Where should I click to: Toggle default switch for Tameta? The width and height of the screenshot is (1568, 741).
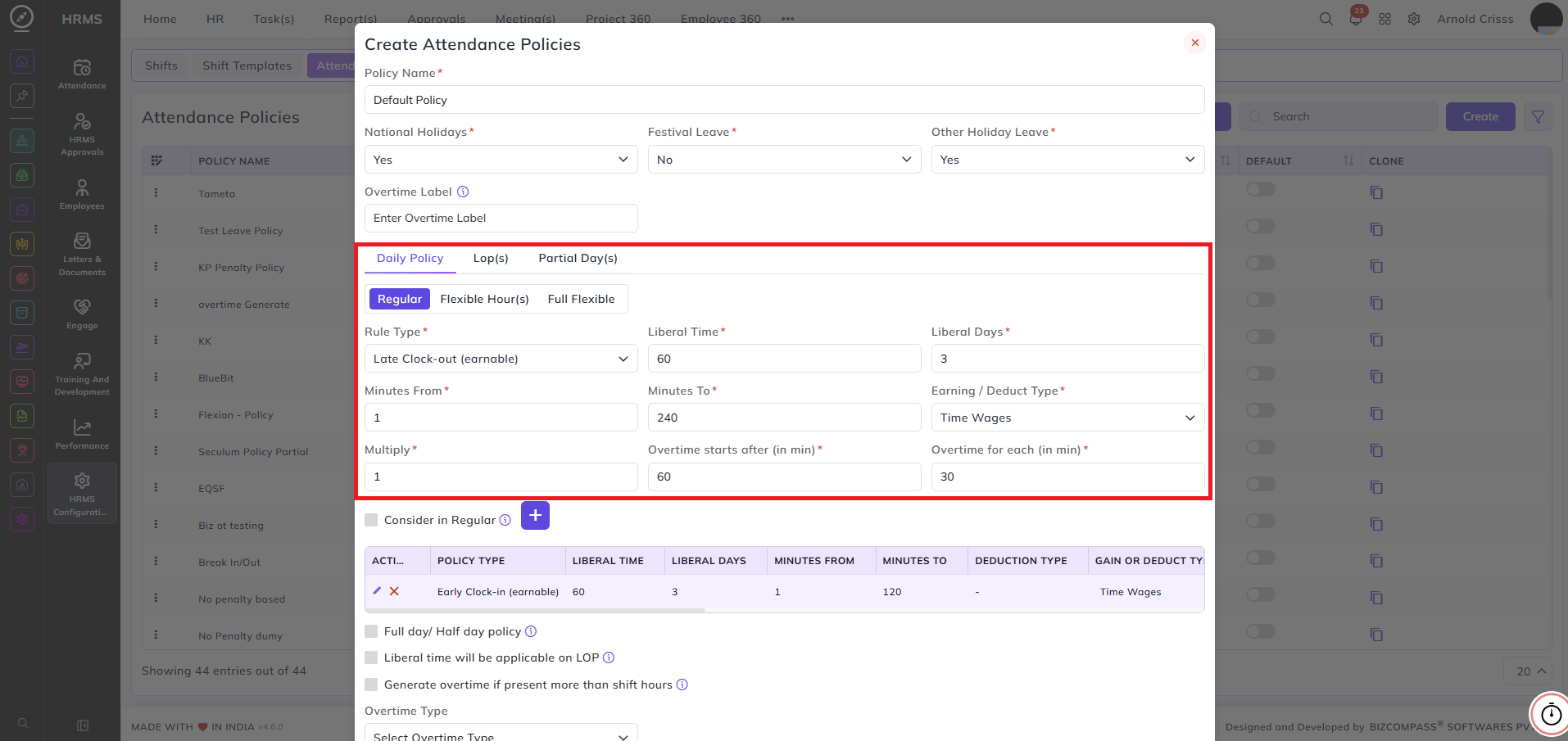pos(1261,189)
